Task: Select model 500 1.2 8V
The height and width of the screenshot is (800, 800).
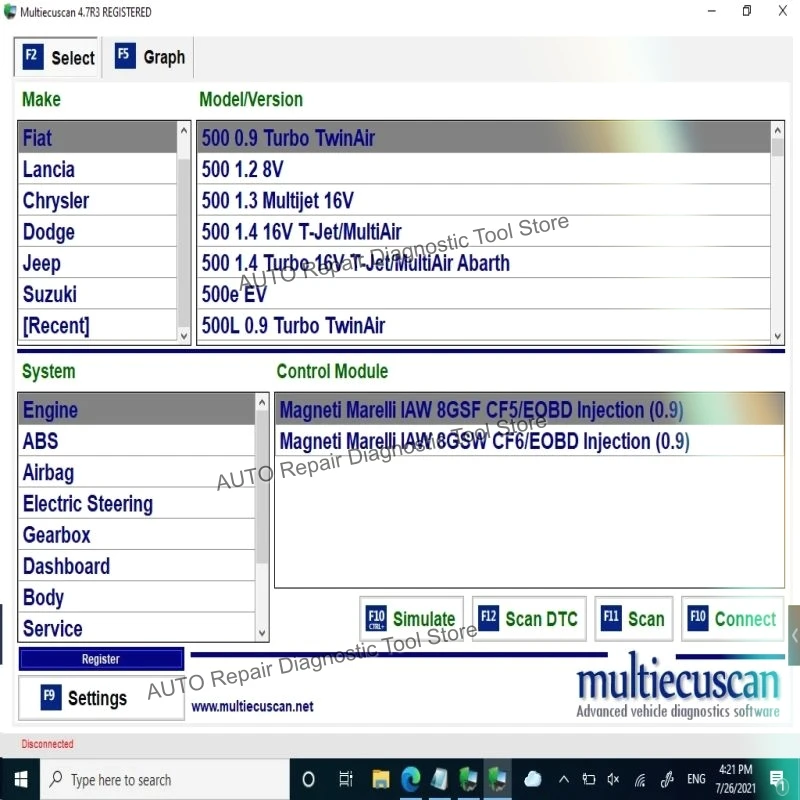Action: coord(484,169)
